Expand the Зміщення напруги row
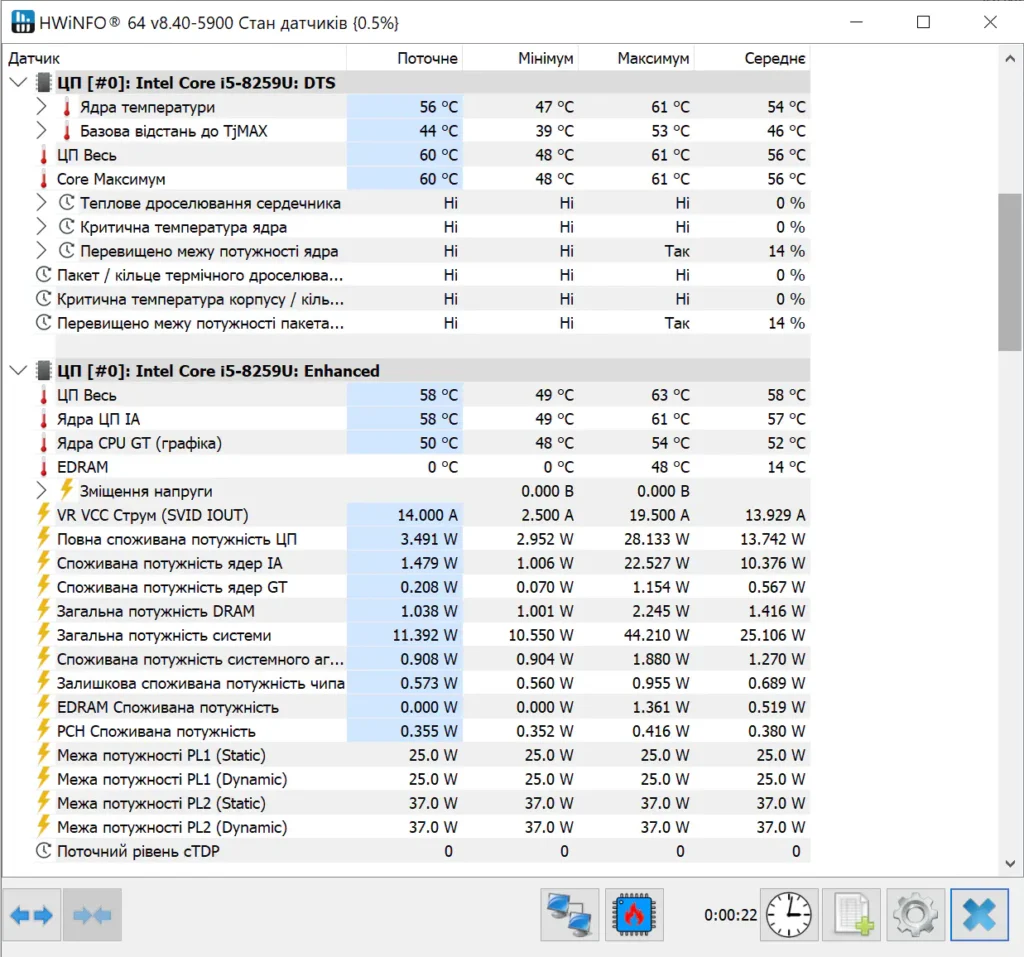Image resolution: width=1024 pixels, height=957 pixels. pos(41,491)
